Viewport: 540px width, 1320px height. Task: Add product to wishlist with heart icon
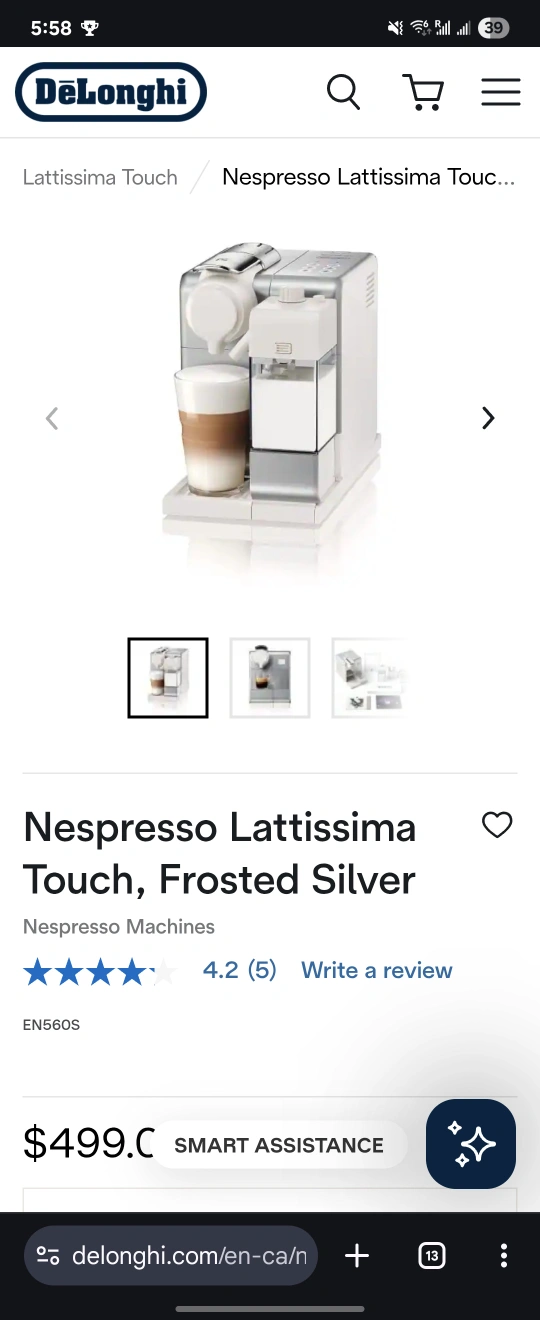pos(497,825)
